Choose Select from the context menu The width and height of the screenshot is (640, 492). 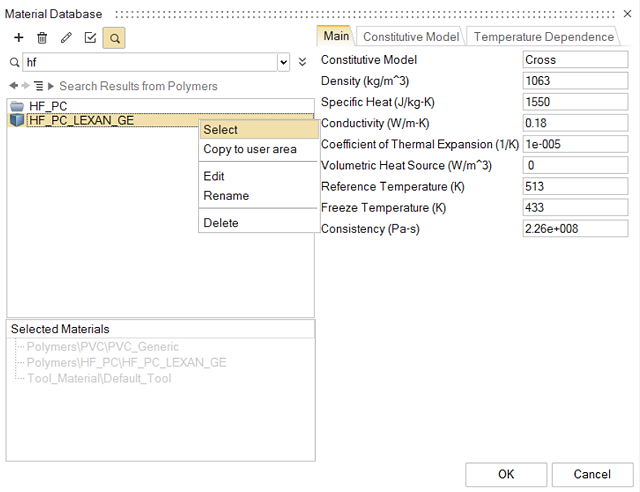(x=221, y=130)
